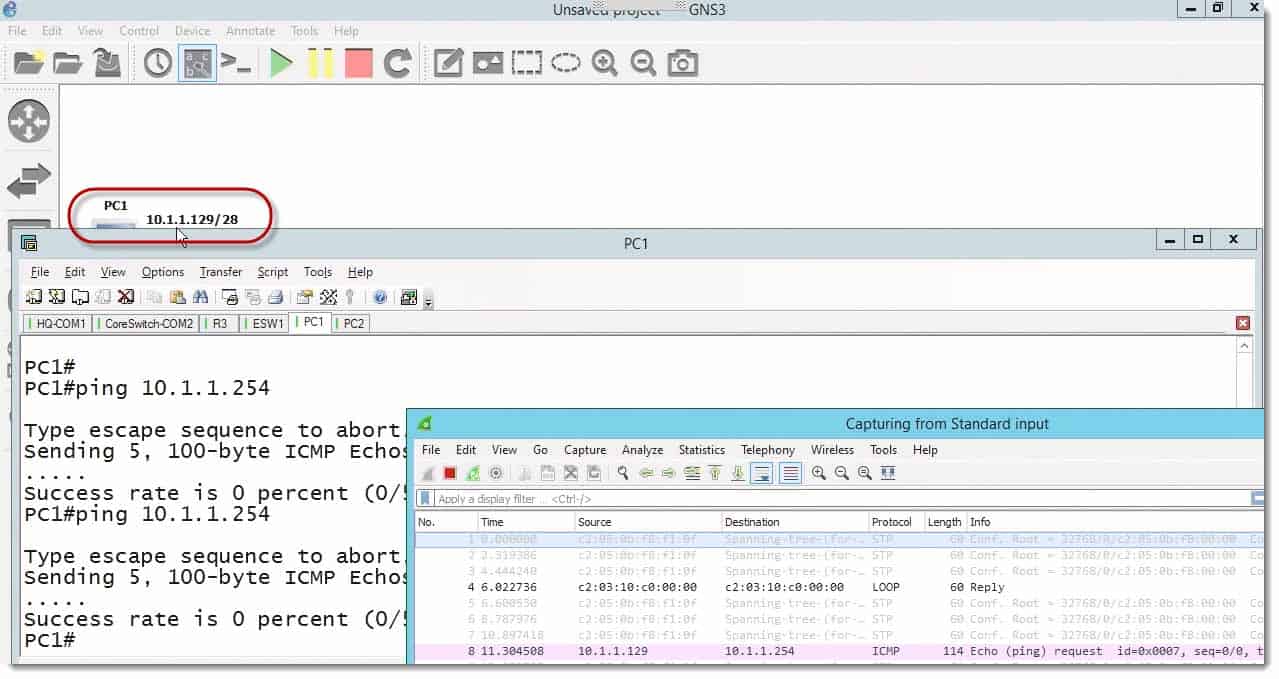The image size is (1279, 679).
Task: Open the Statistics menu in Wireshark
Action: pyautogui.click(x=702, y=450)
